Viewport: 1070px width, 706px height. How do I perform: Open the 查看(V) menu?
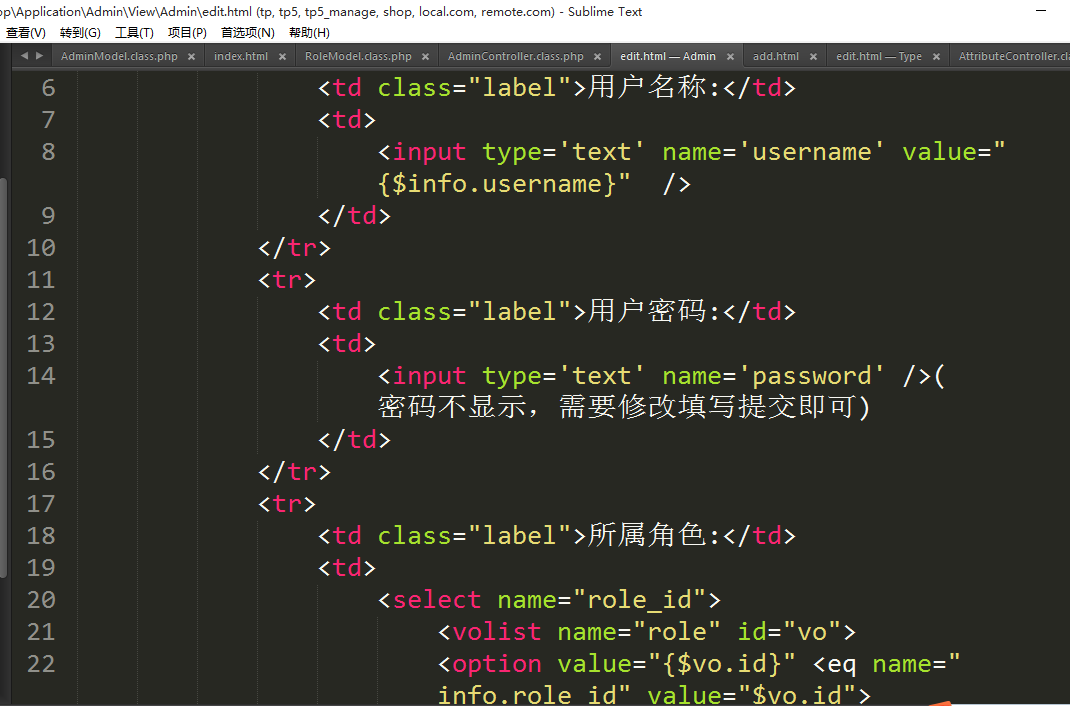tap(26, 33)
